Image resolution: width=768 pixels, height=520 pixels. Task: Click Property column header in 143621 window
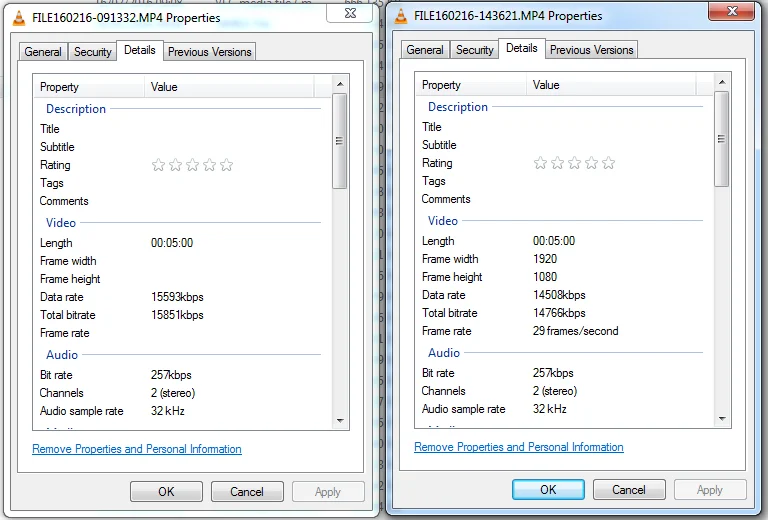(x=471, y=85)
